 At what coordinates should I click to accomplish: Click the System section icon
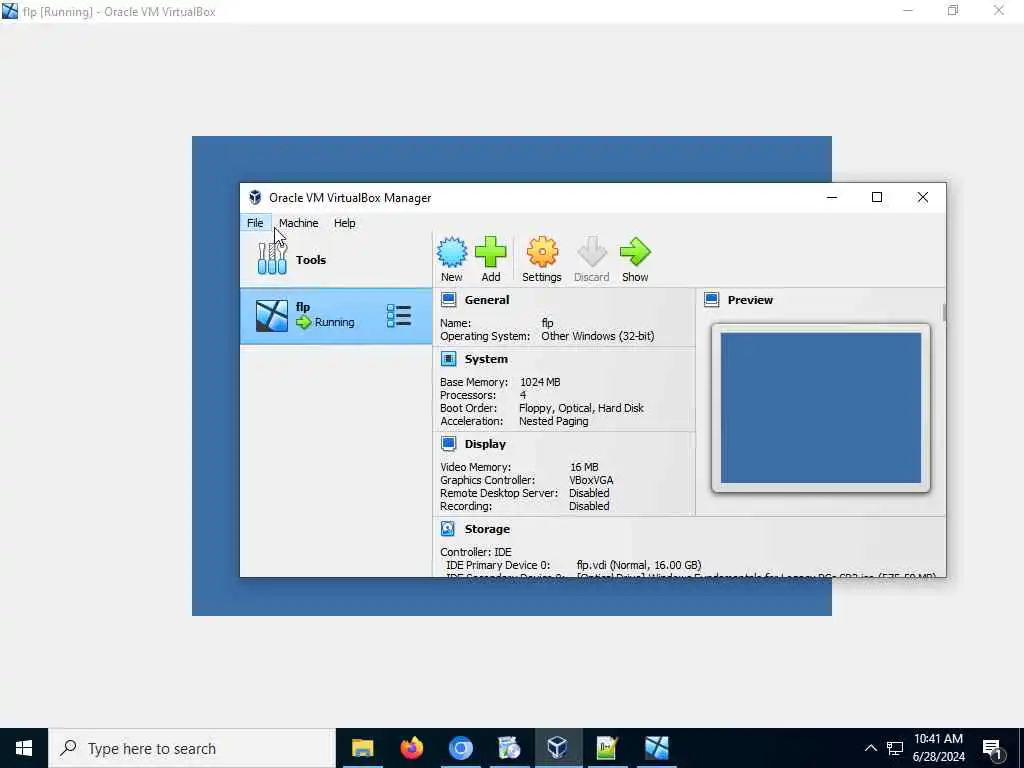(x=449, y=359)
